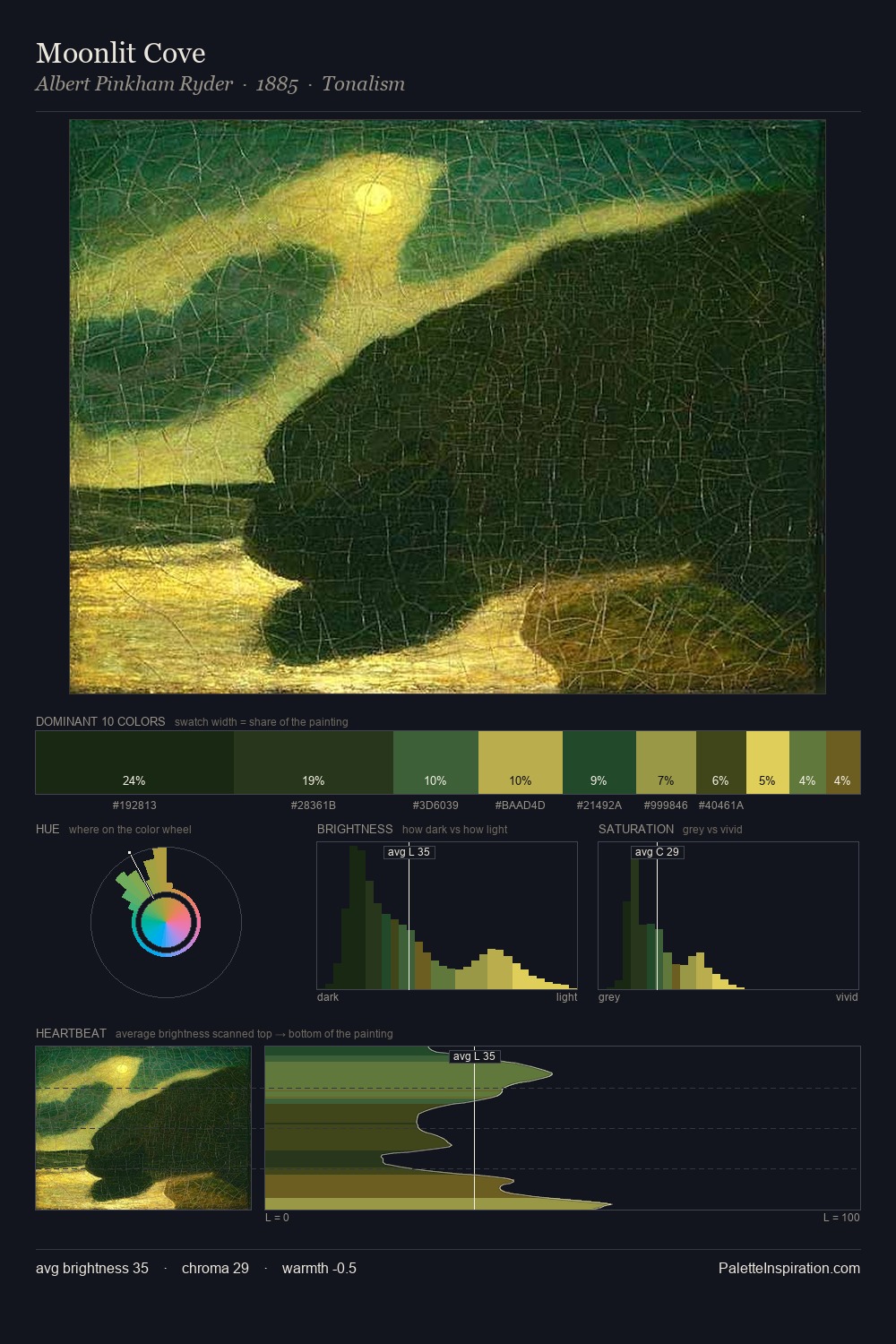
Task: Pick the 4% green swatch
Action: pos(807,762)
